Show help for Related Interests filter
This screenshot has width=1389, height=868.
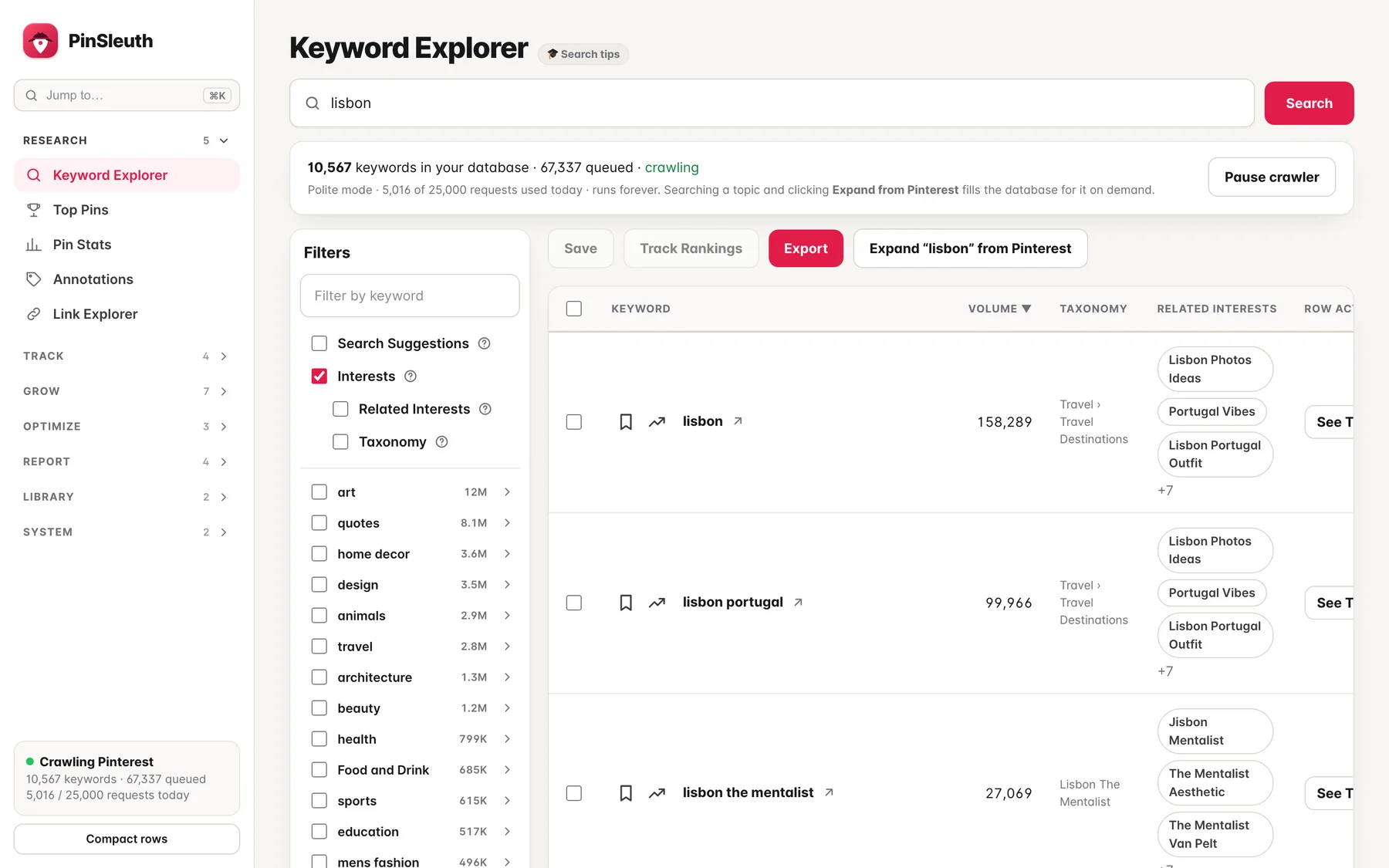[485, 409]
